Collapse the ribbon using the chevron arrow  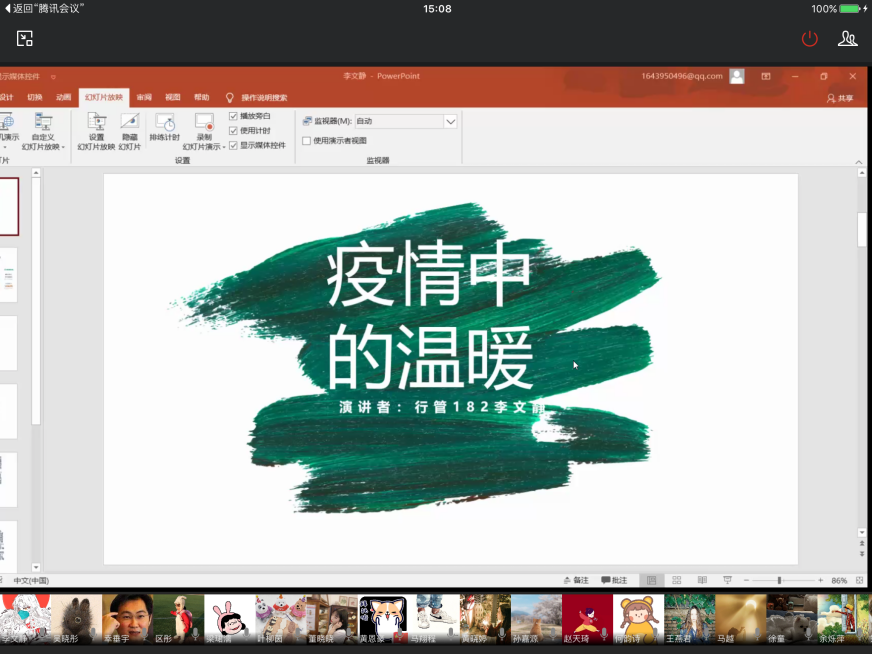pyautogui.click(x=858, y=161)
